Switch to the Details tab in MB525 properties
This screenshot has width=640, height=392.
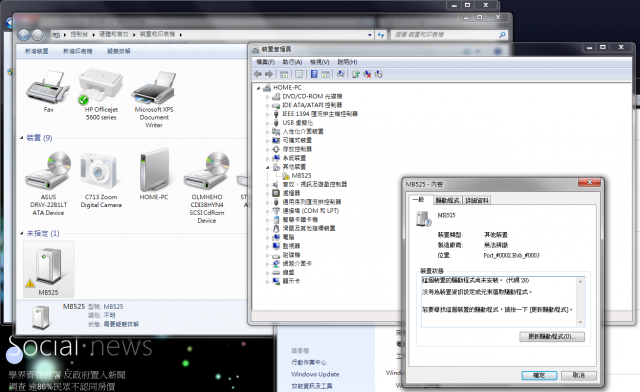pos(477,200)
